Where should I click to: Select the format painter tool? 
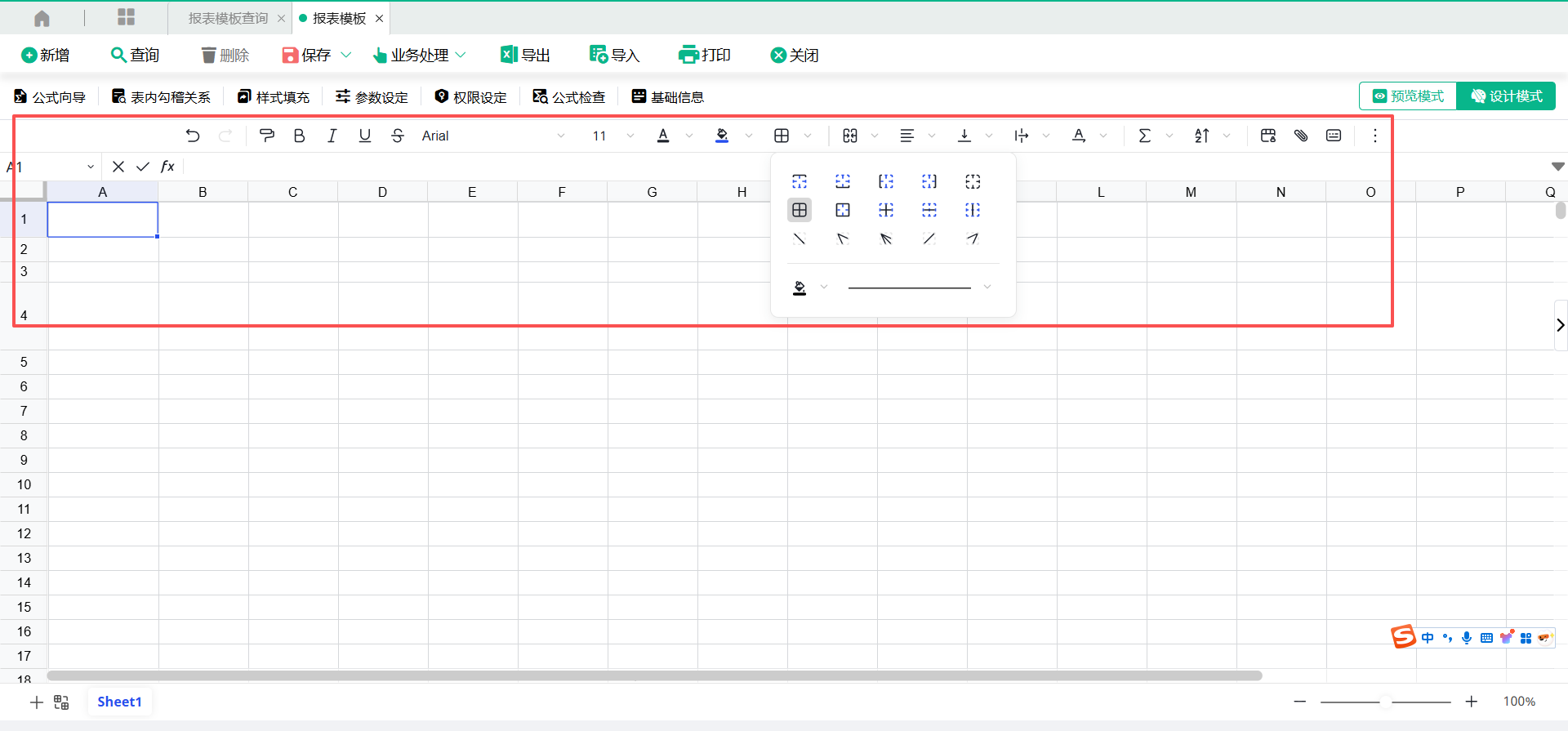click(x=266, y=136)
